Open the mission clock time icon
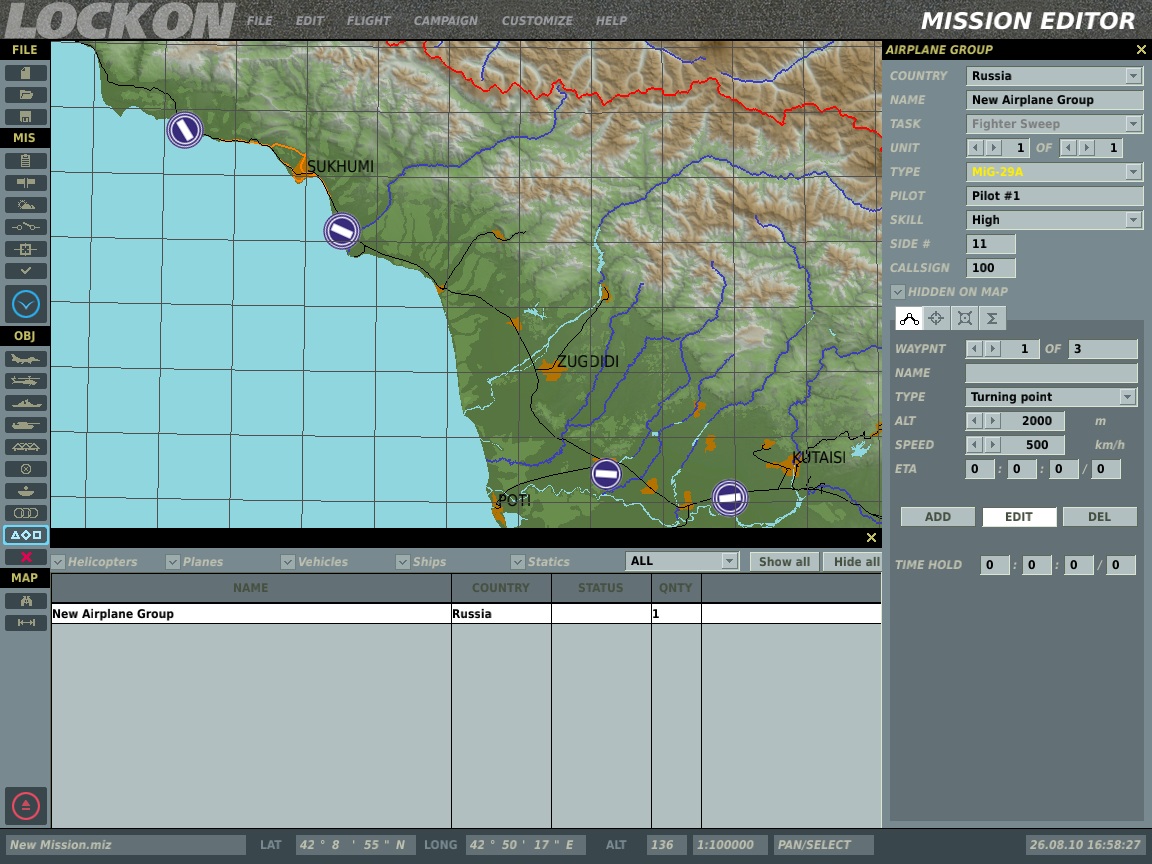The image size is (1152, 864). [x=26, y=304]
